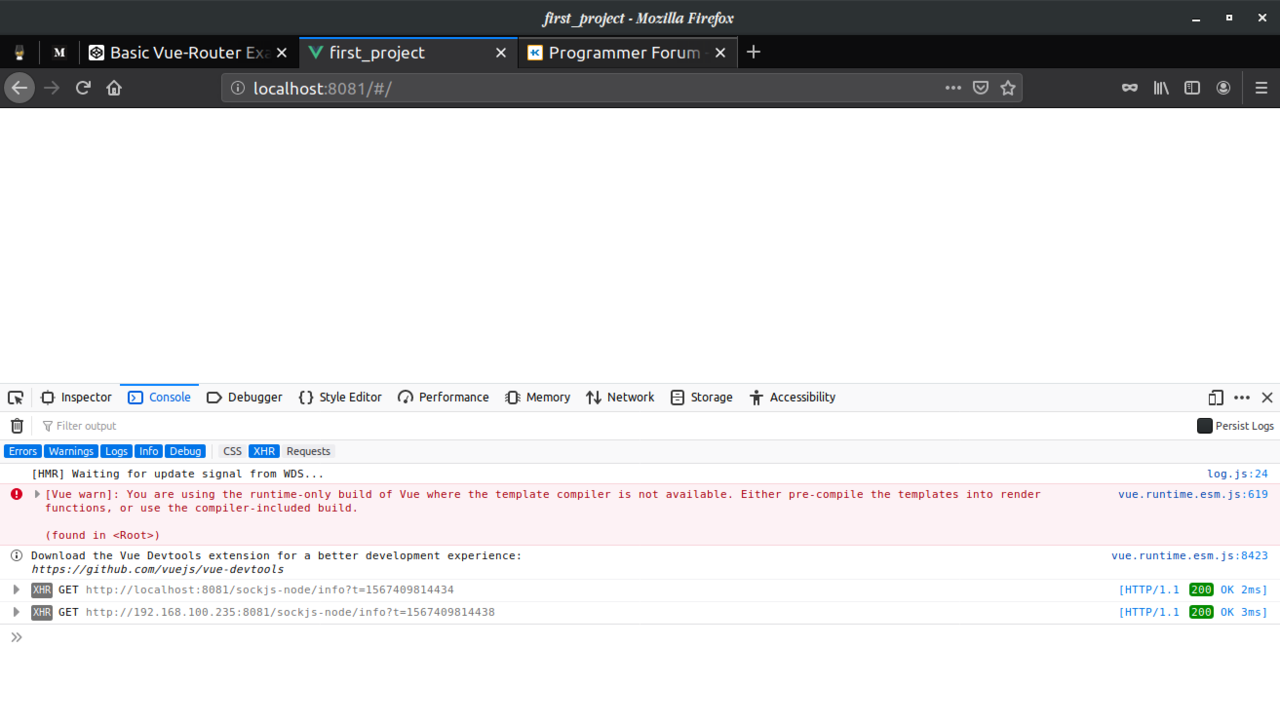
Task: Toggle the Logs filter
Action: pyautogui.click(x=117, y=451)
